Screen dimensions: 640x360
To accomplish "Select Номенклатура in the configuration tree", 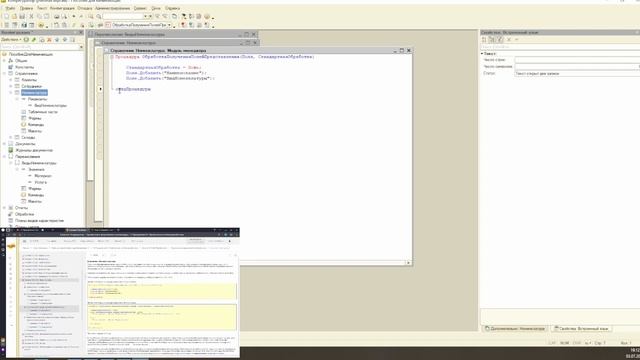I will coord(34,93).
